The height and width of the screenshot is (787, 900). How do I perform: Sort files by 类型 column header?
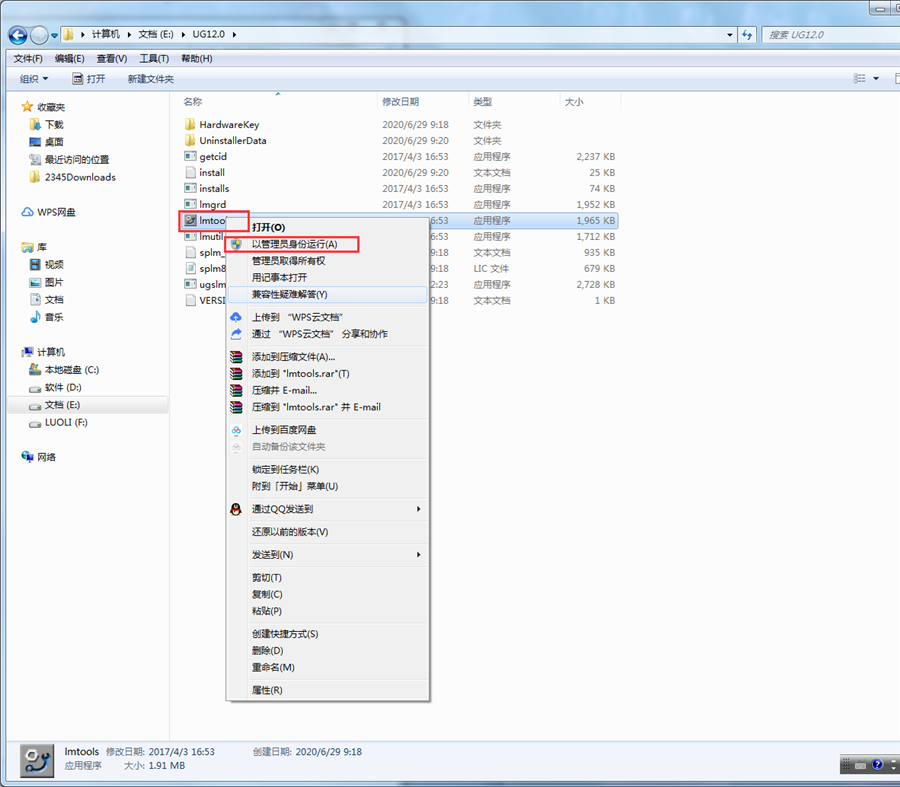[x=483, y=102]
